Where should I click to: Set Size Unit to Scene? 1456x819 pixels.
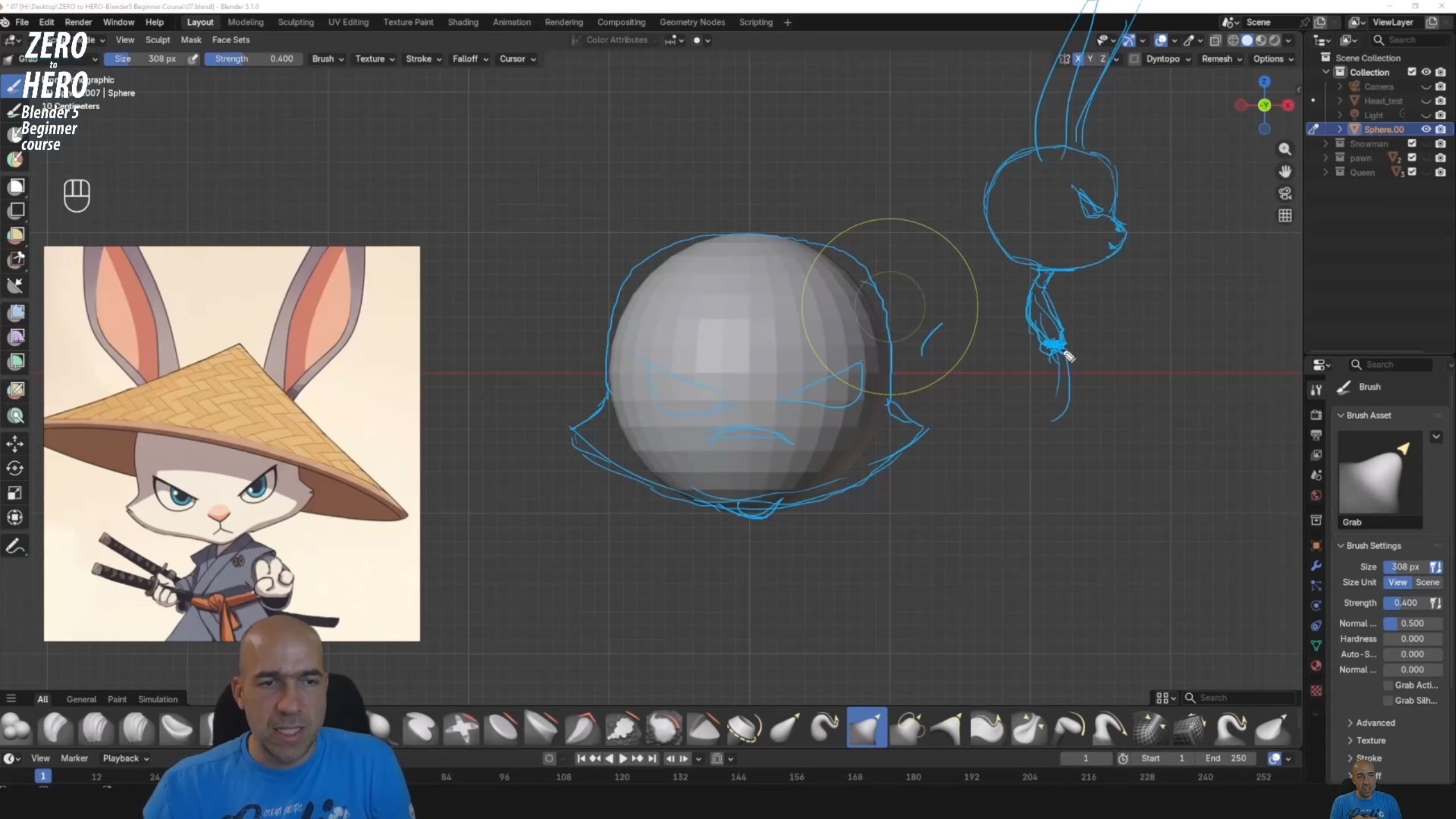(1427, 582)
